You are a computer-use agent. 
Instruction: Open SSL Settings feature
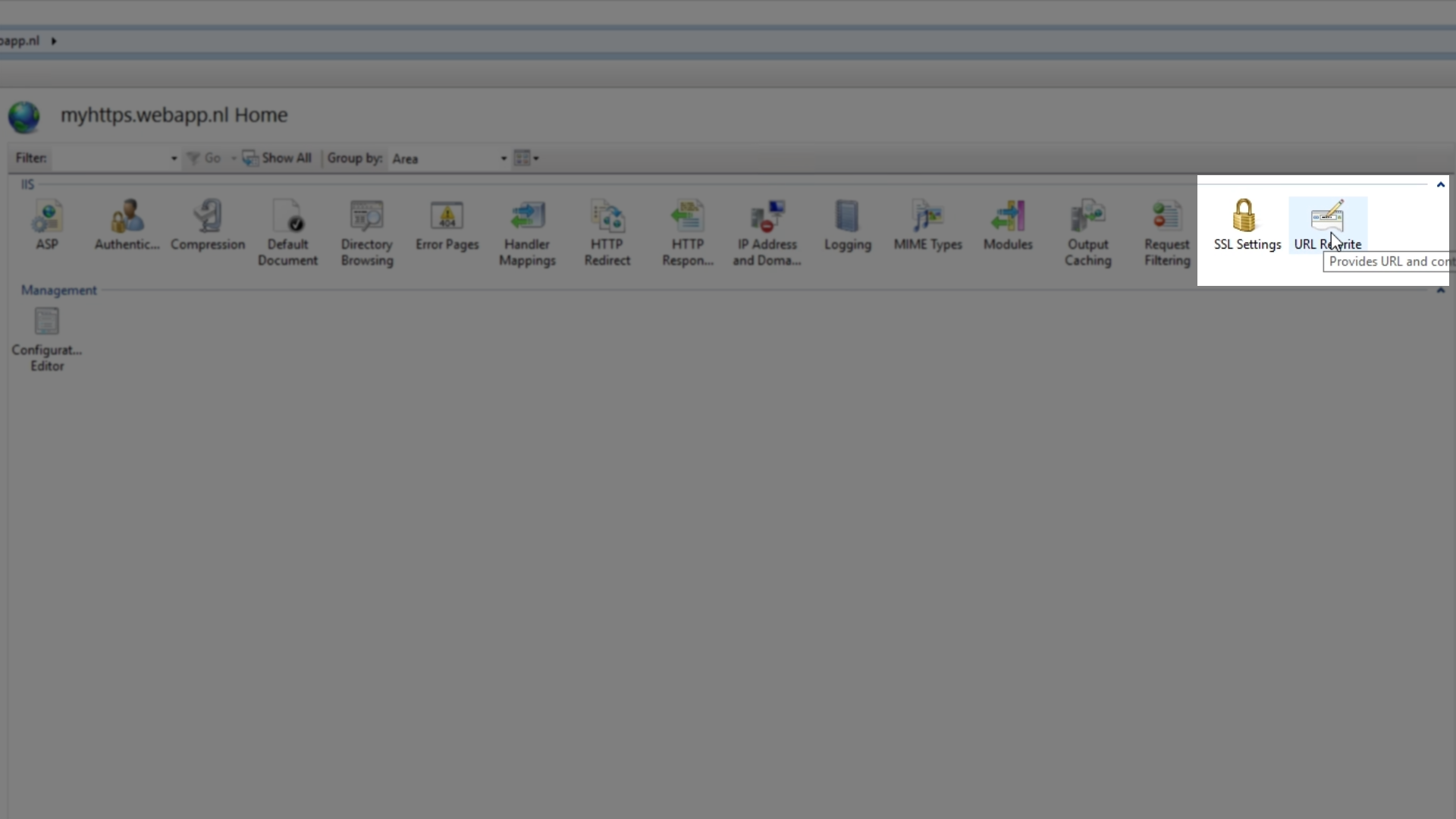(x=1246, y=224)
